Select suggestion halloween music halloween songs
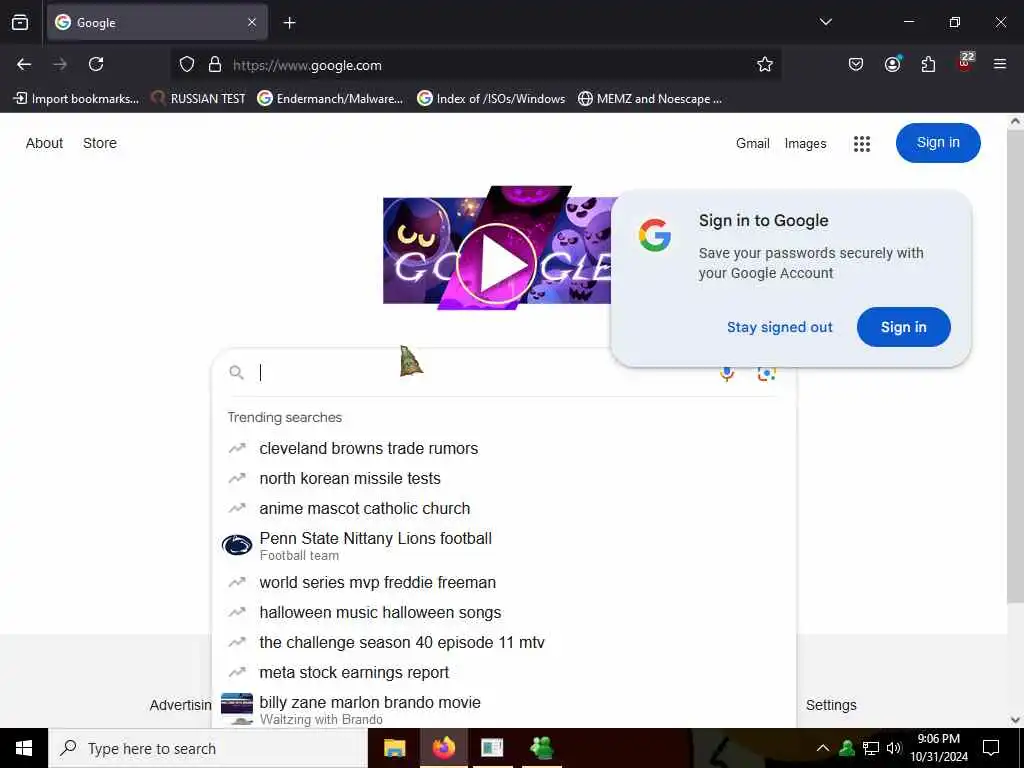Viewport: 1024px width, 768px height. point(504,613)
